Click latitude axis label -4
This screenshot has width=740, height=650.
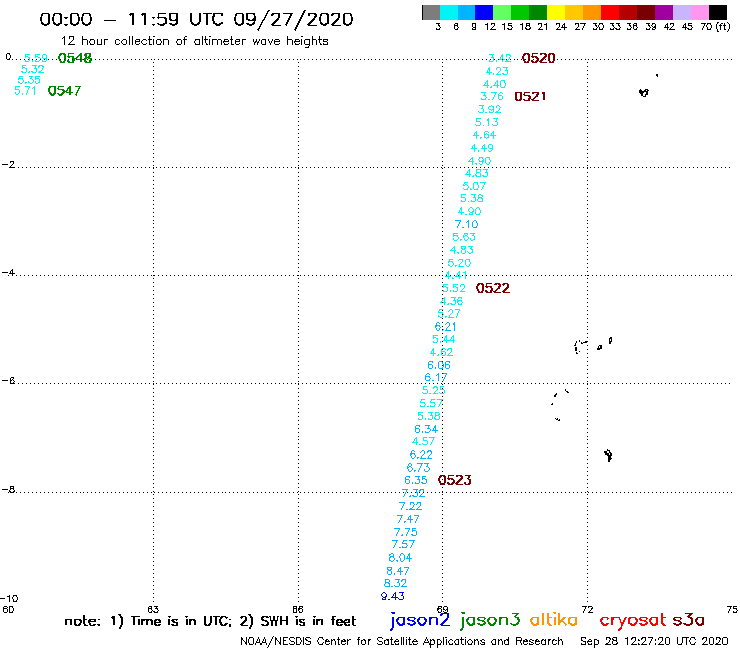(x=8, y=272)
